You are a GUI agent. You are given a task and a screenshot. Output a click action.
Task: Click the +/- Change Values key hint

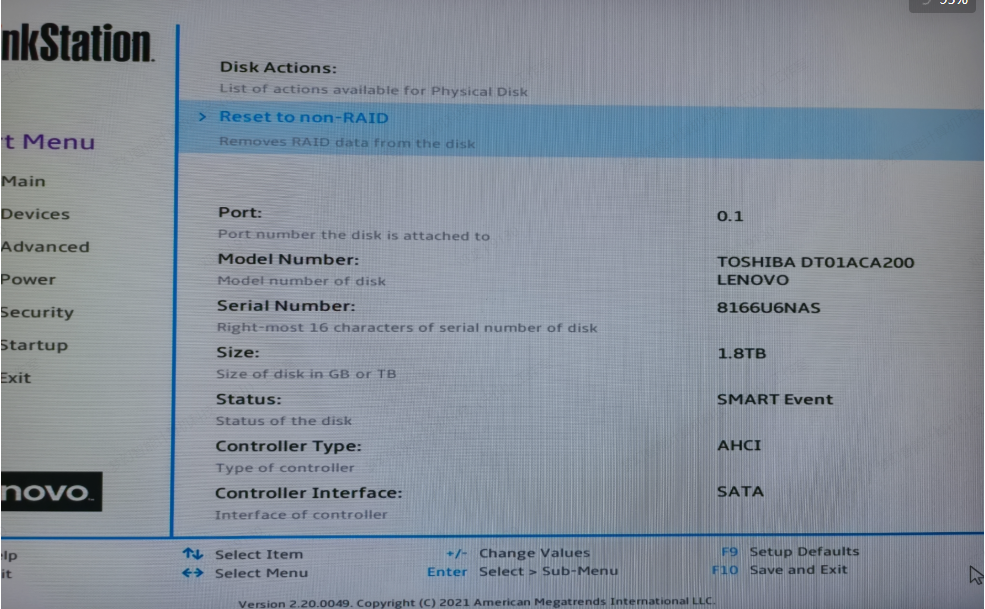457,553
